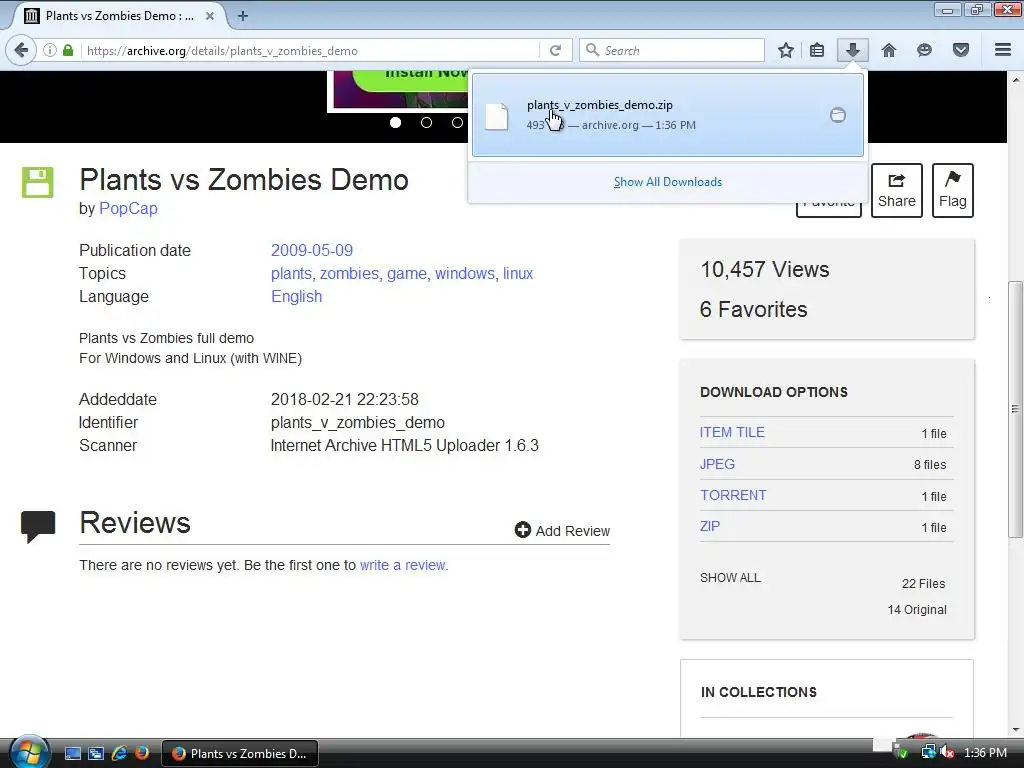Click the green floppy disk software icon
Viewport: 1024px width, 768px height.
[38, 182]
